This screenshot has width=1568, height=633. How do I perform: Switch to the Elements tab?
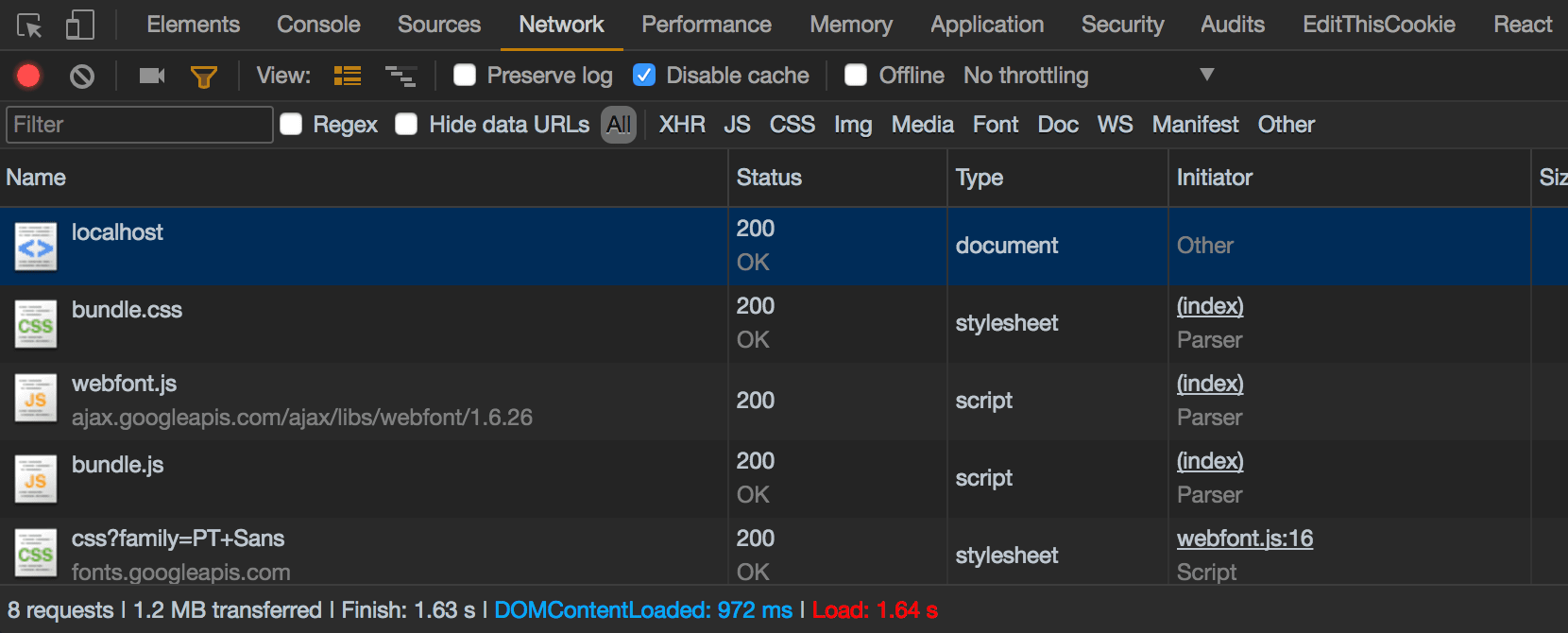pyautogui.click(x=193, y=25)
